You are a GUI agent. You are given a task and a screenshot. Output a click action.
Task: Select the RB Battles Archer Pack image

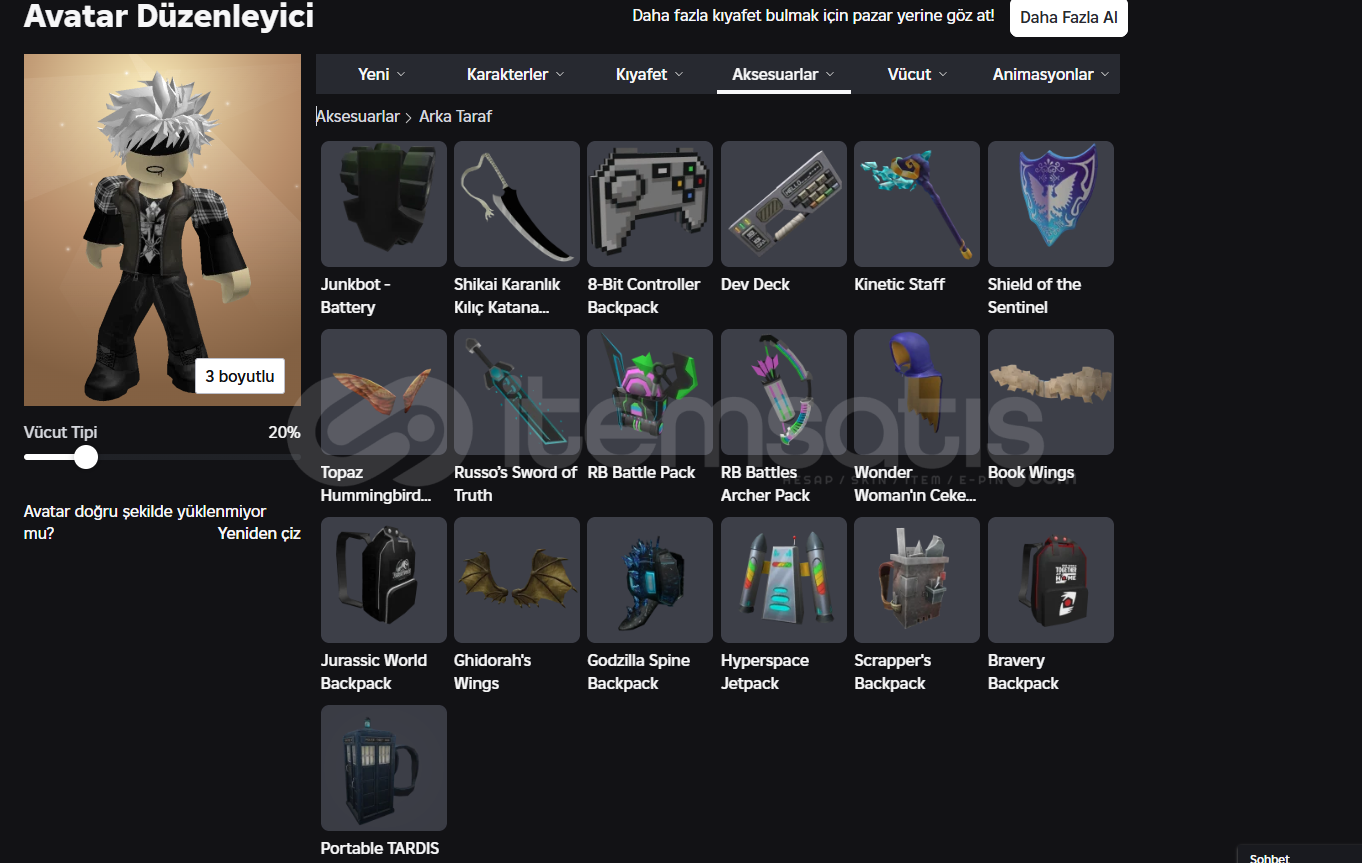pos(784,392)
